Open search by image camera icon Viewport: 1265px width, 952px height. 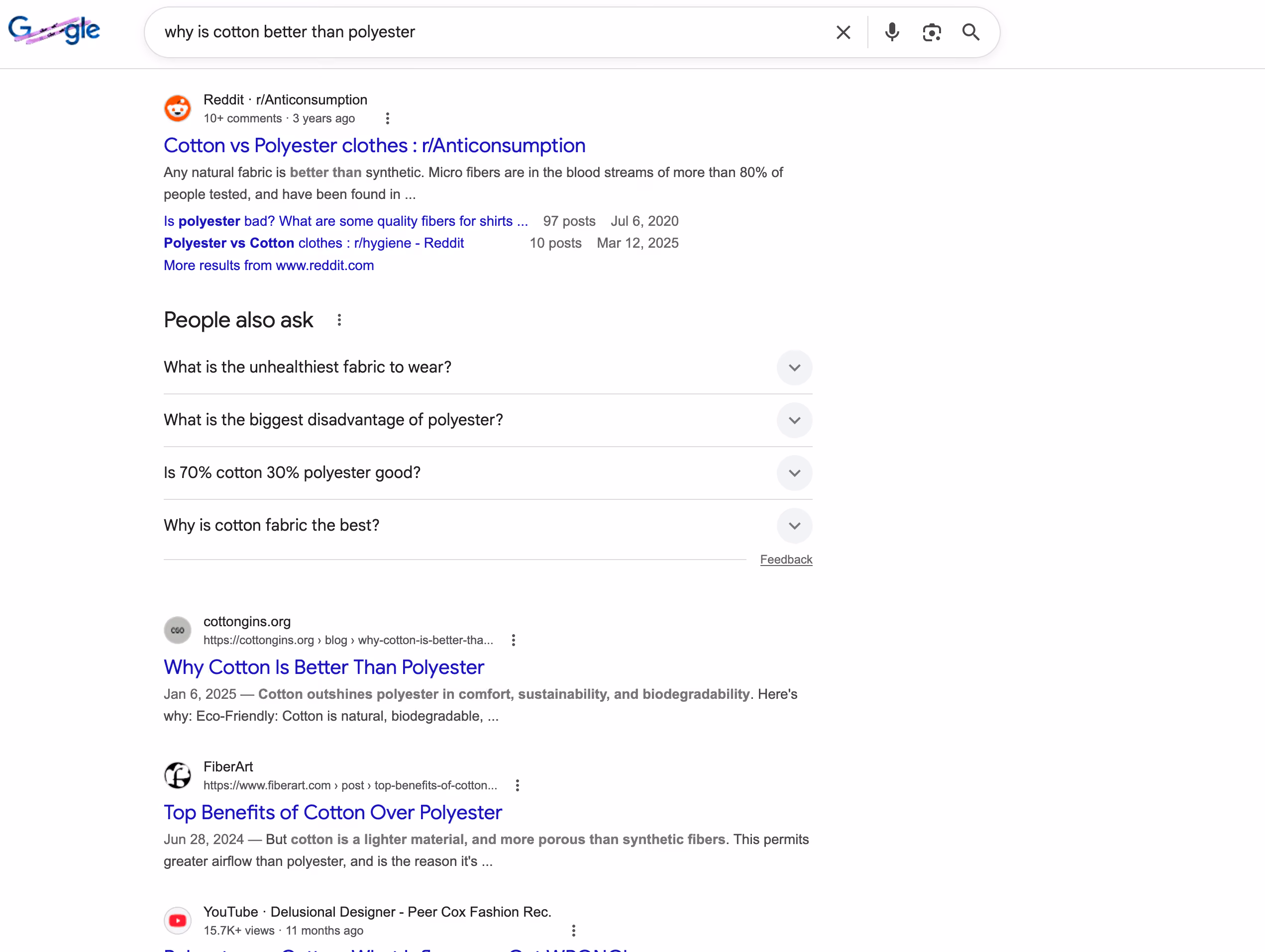(x=932, y=32)
